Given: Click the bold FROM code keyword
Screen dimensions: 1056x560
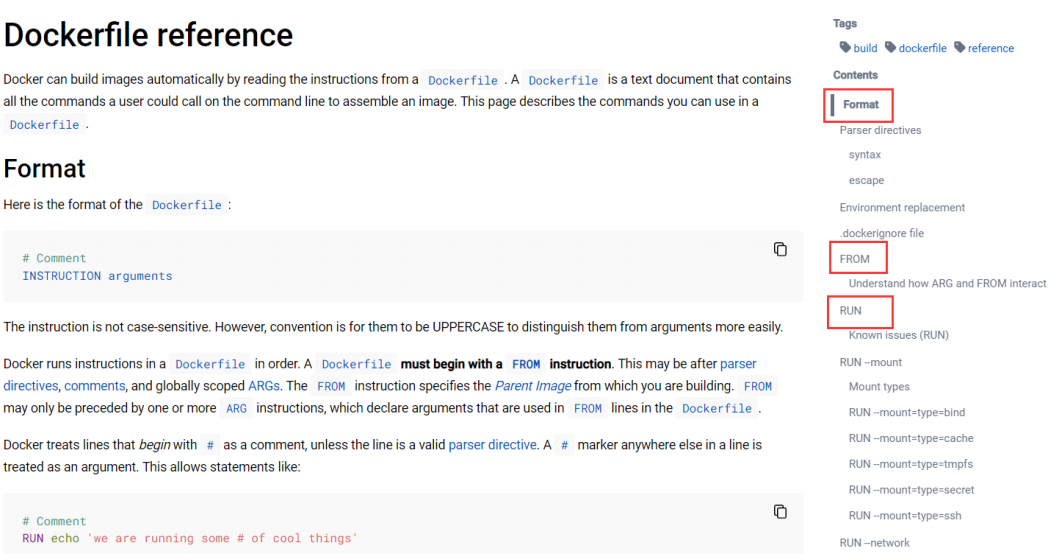Looking at the screenshot, I should point(526,364).
